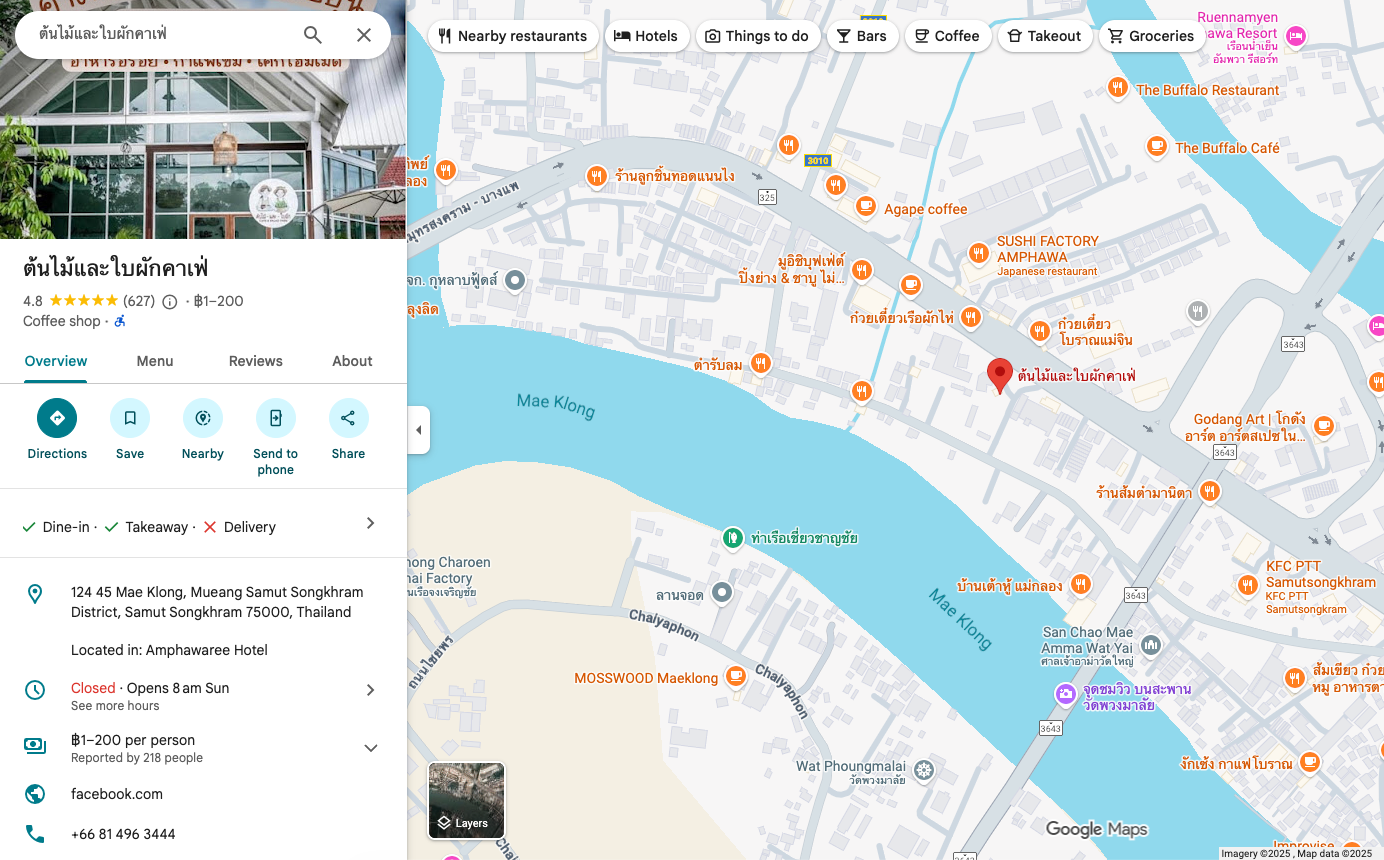The image size is (1384, 860).
Task: Click the address location pin icon
Action: tap(35, 594)
